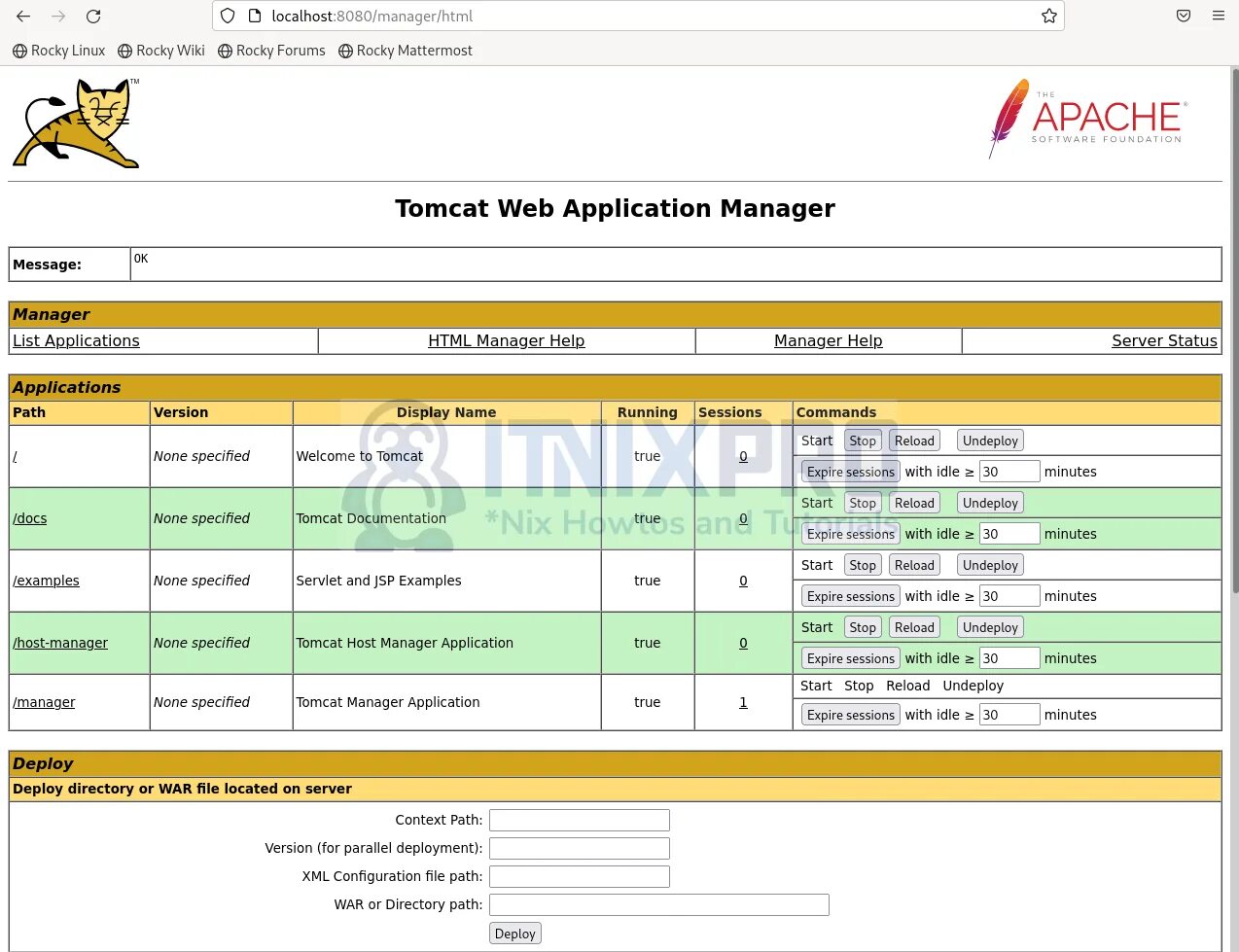Click the List Applications link
1239x952 pixels.
76,340
